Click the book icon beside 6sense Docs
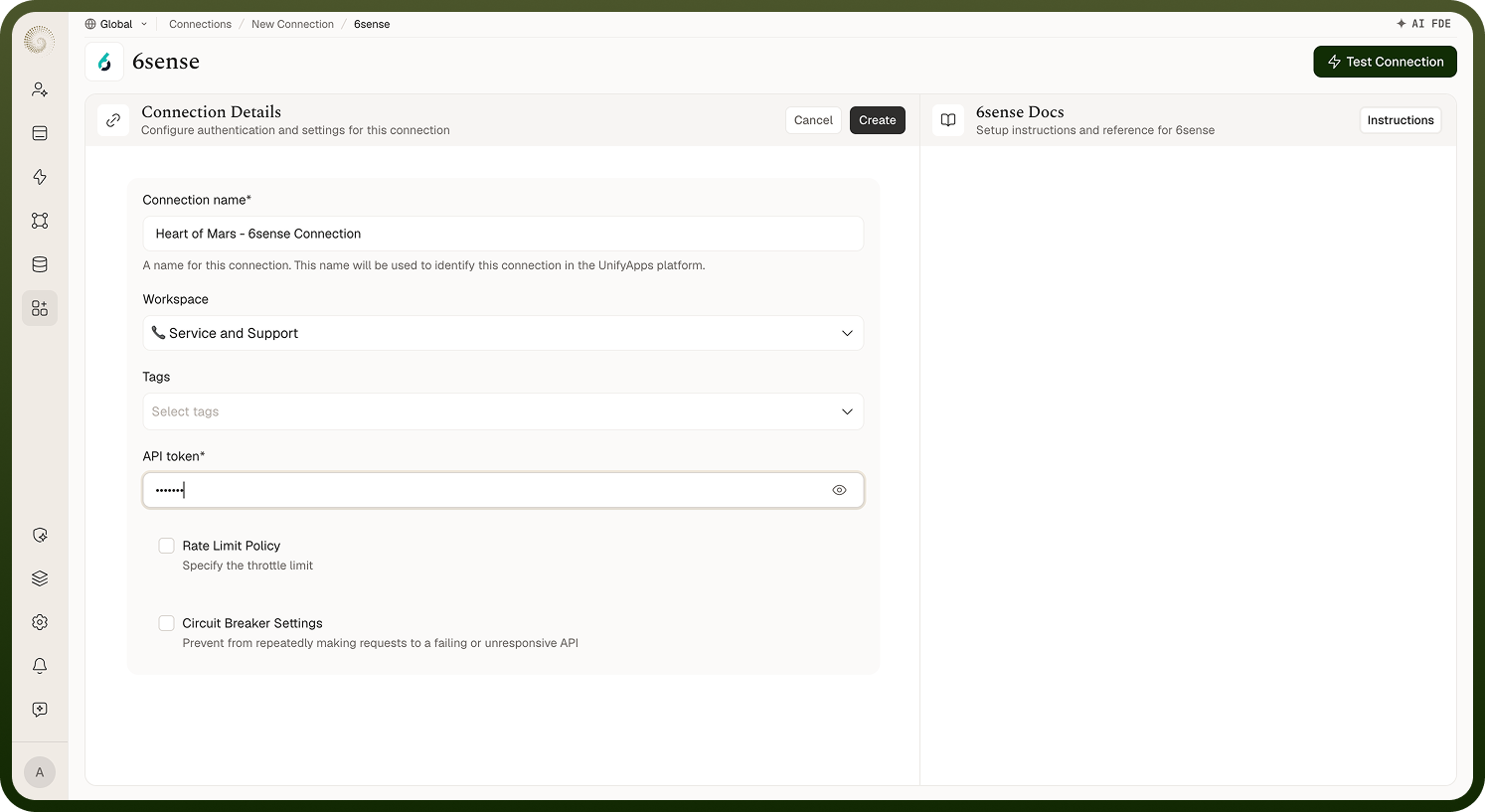 coord(948,120)
